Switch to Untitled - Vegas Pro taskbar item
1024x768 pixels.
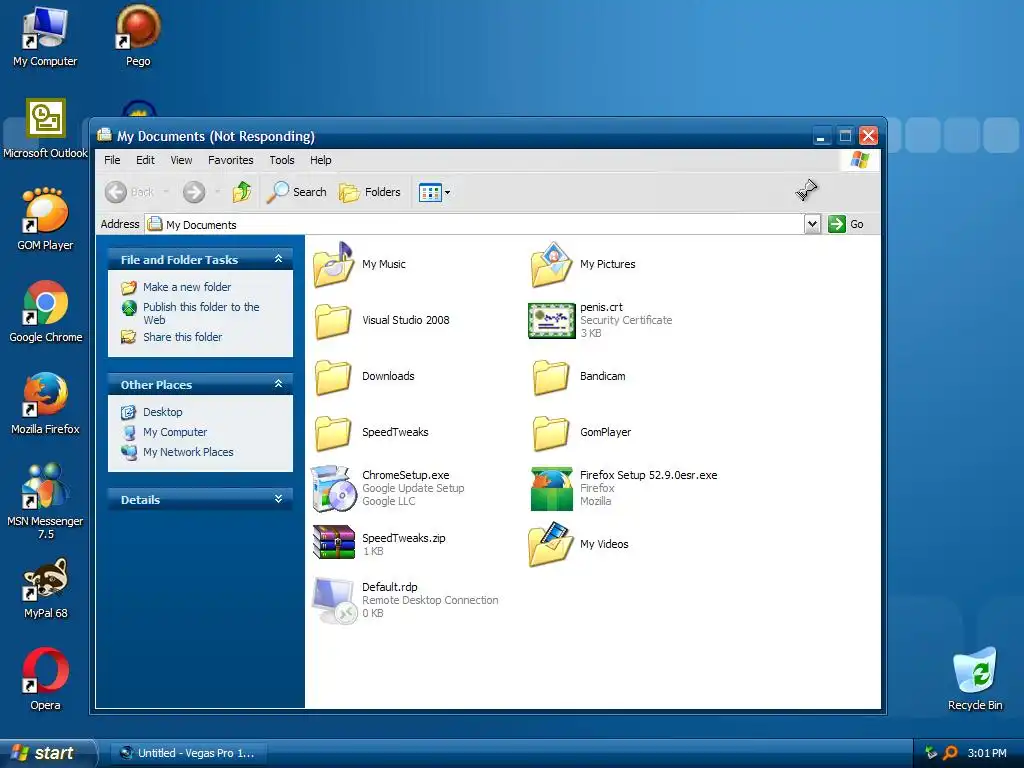[x=188, y=753]
